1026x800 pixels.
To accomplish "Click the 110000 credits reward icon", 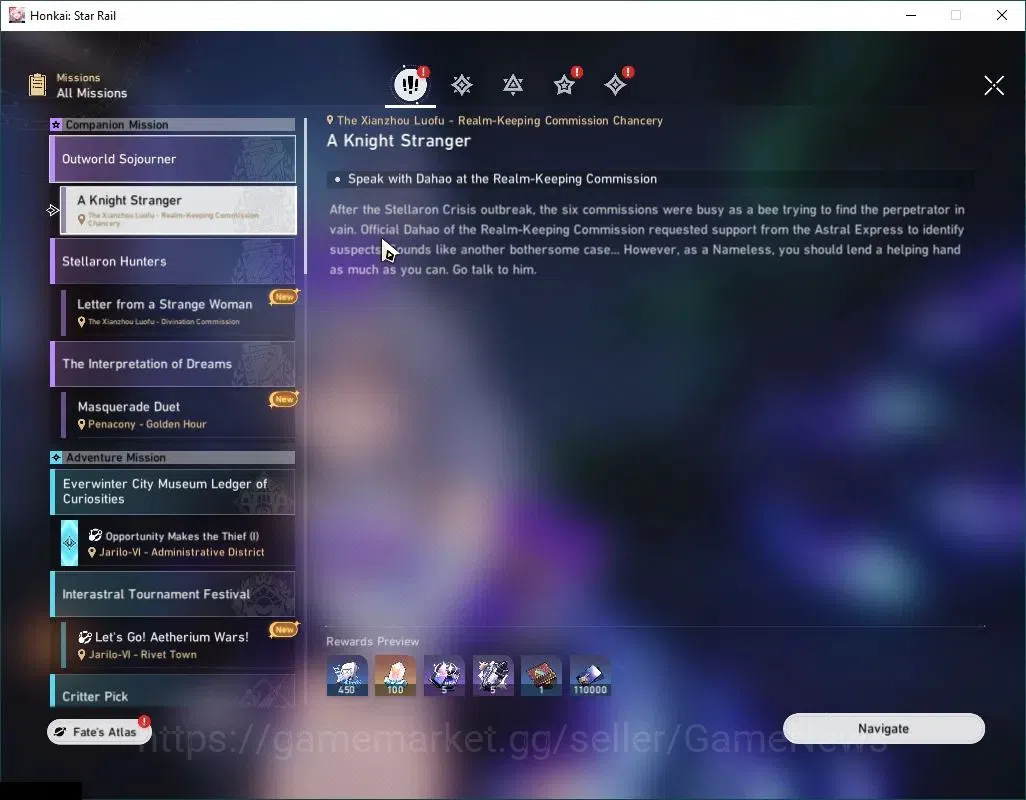I will 590,676.
